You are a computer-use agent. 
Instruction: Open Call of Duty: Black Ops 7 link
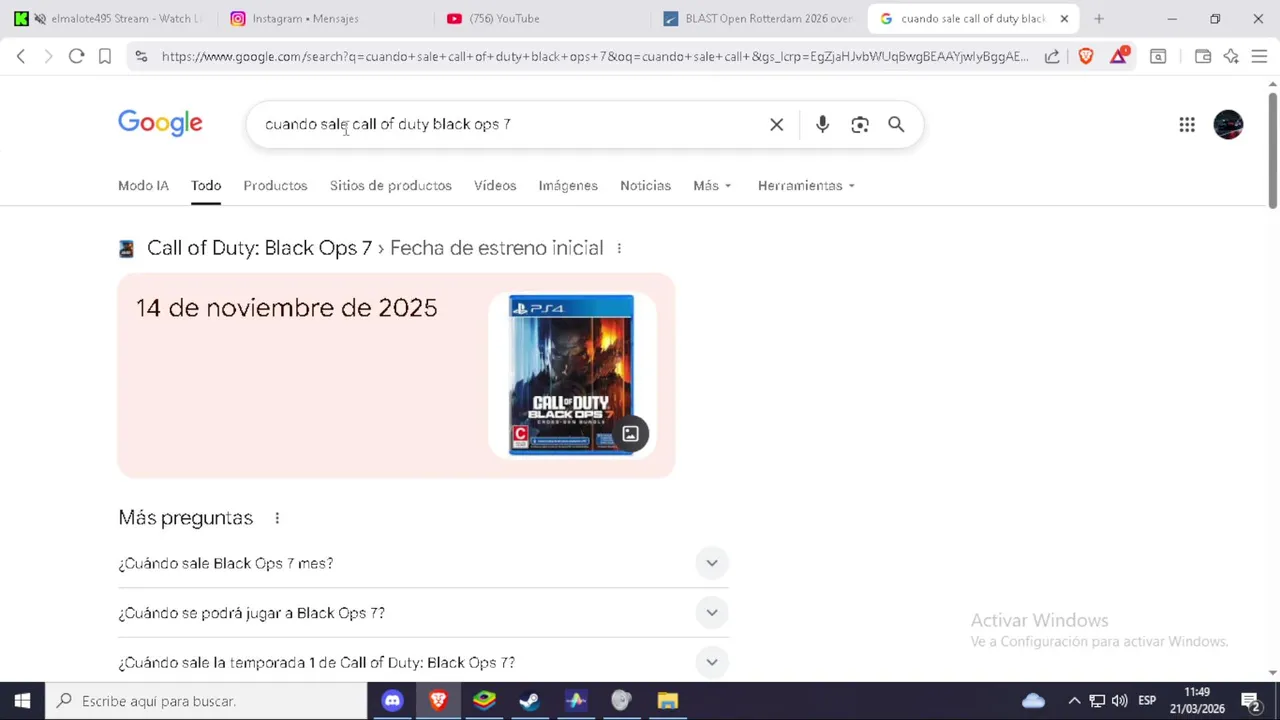pos(259,248)
